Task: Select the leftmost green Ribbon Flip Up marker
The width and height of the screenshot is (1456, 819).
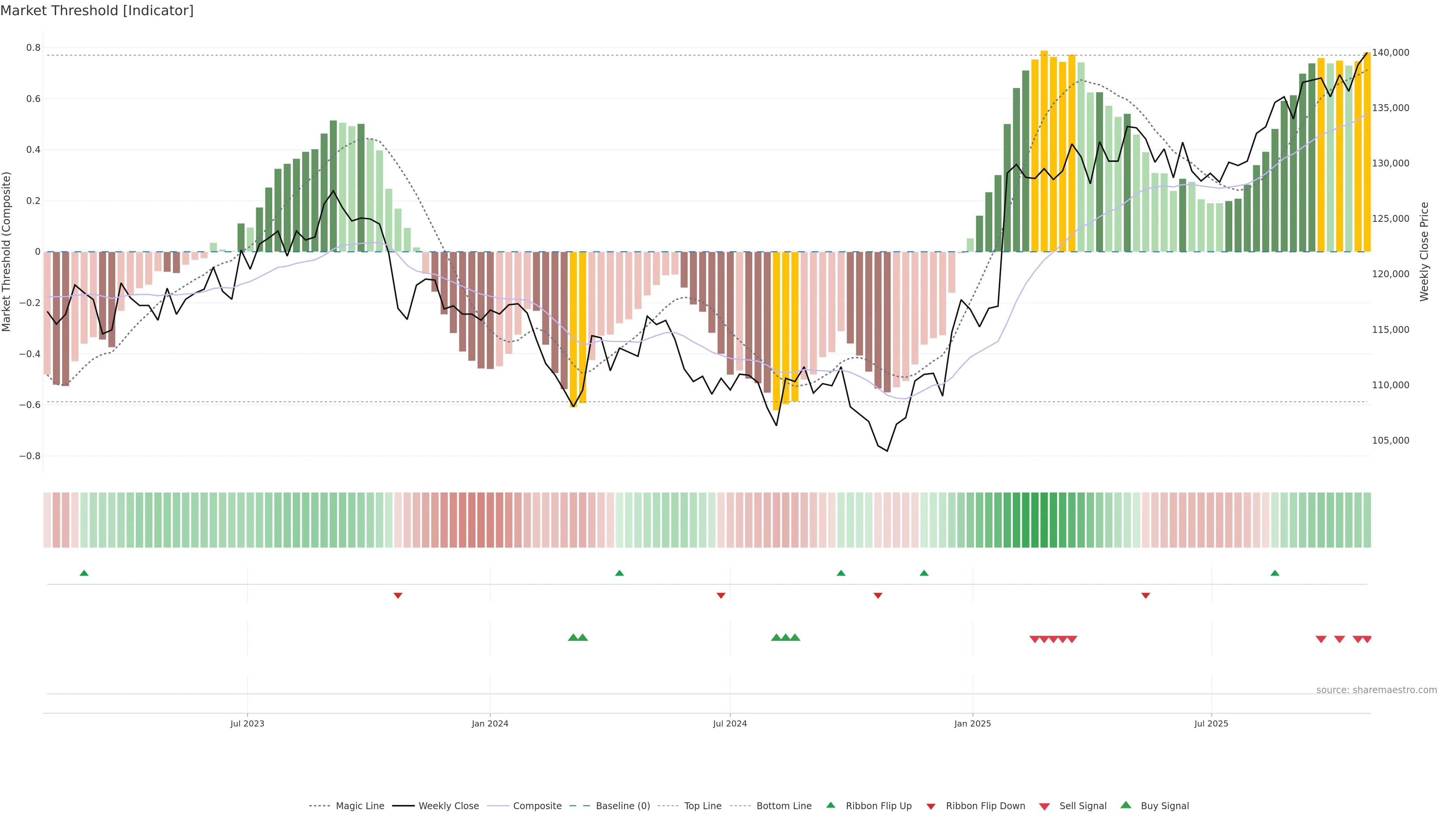Action: [84, 573]
